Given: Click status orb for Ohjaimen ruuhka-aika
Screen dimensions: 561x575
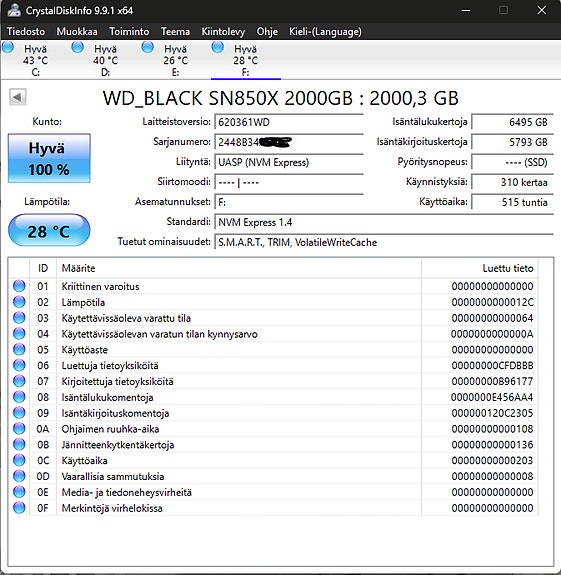Looking at the screenshot, I should [x=19, y=428].
